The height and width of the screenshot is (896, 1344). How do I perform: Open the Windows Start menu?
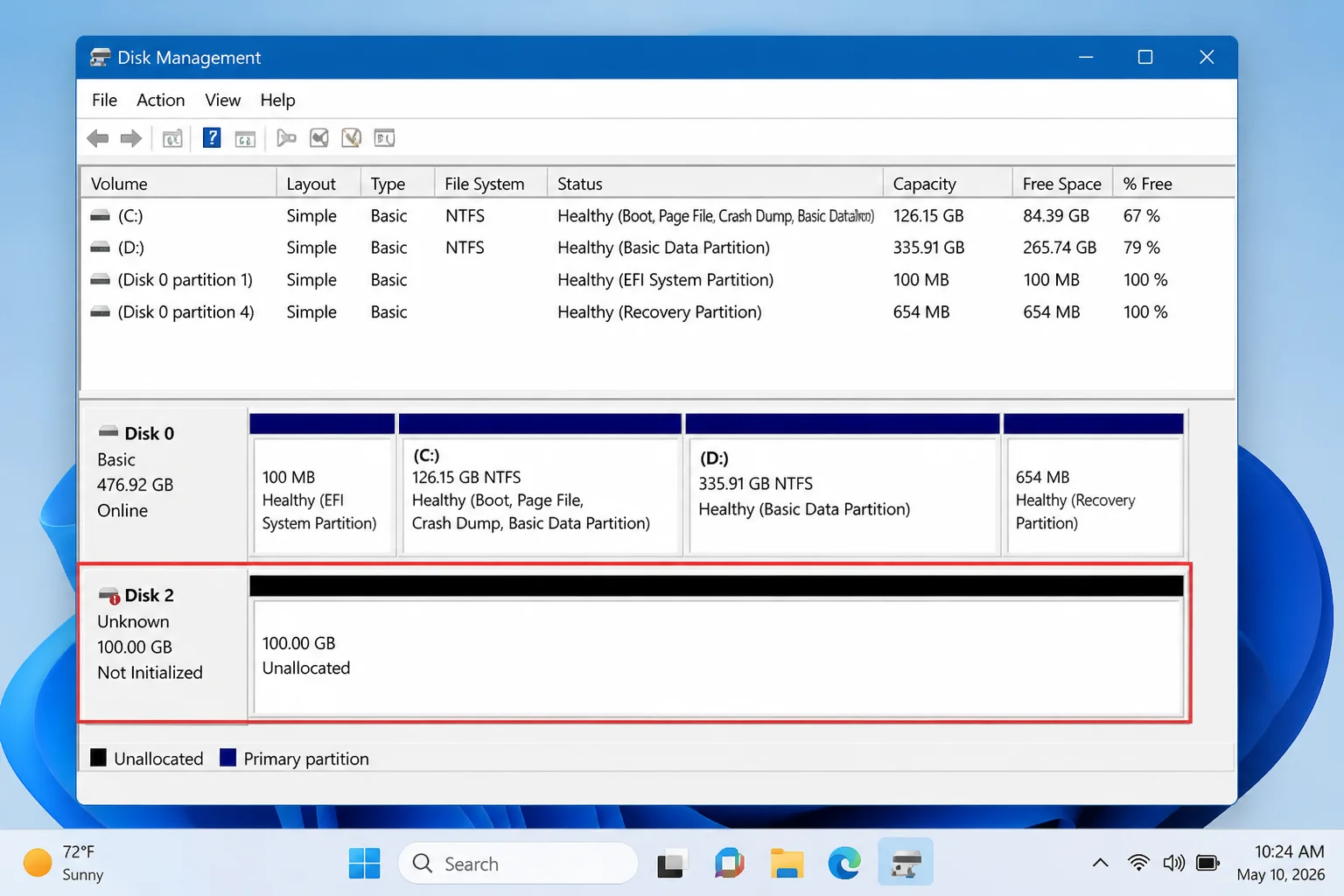coord(364,864)
